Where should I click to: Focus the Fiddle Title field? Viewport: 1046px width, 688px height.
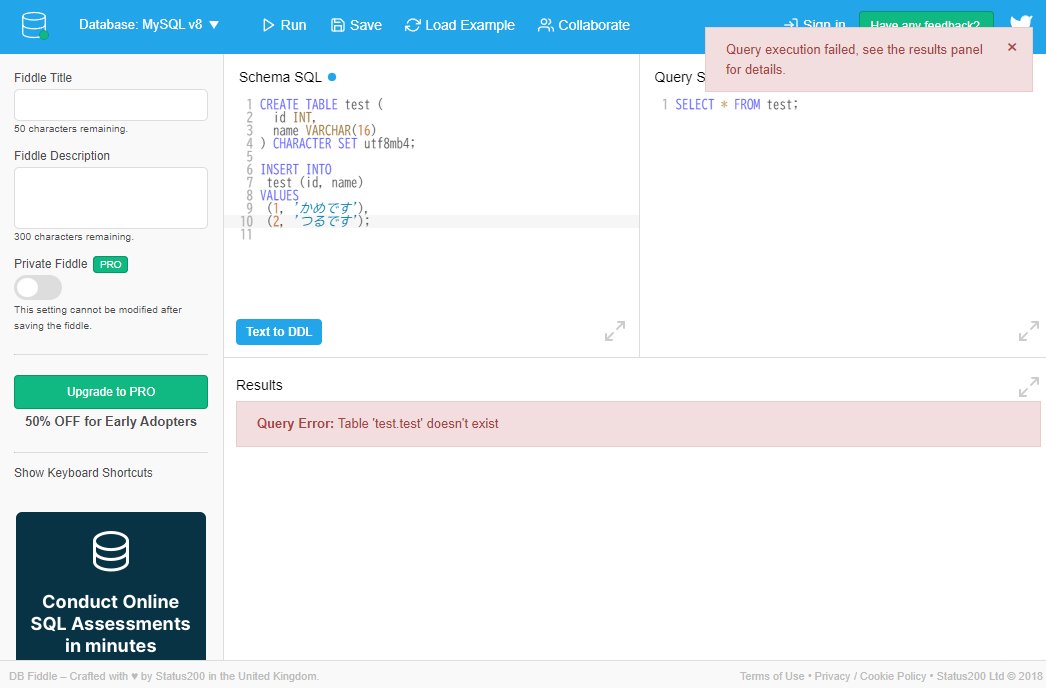pyautogui.click(x=111, y=105)
